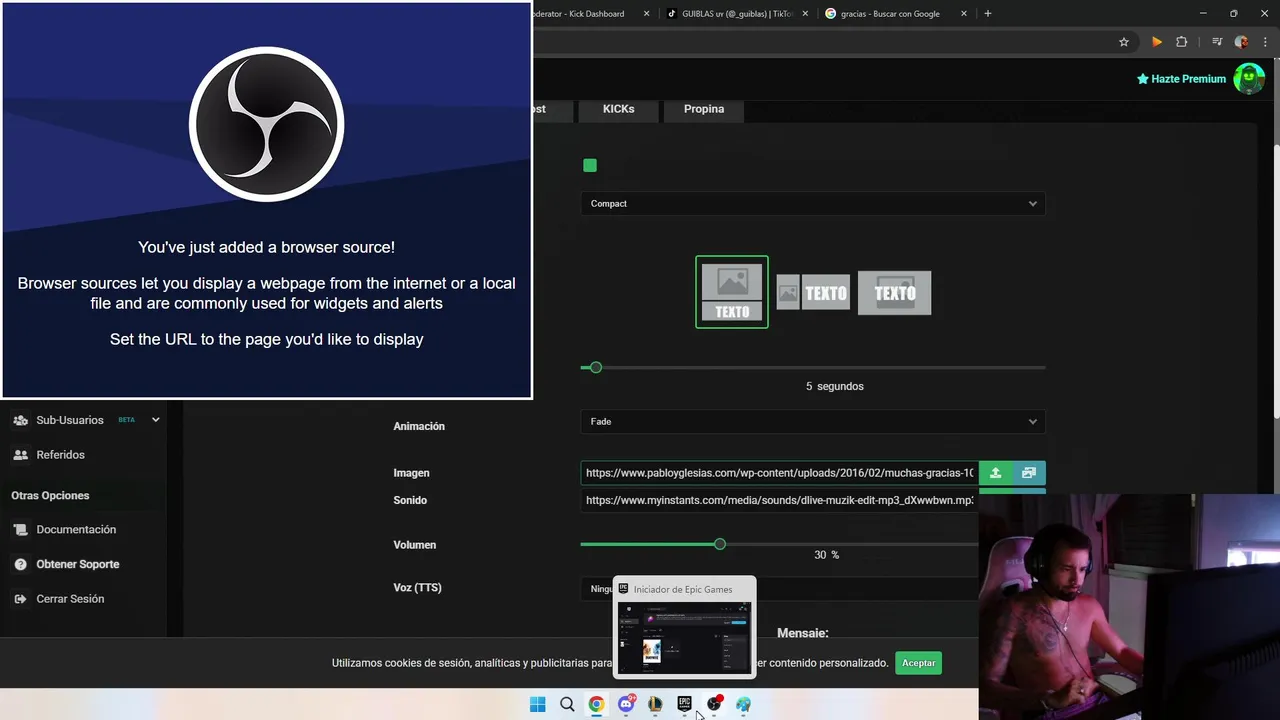
Task: Switch to Chrome from the taskbar
Action: coord(596,704)
